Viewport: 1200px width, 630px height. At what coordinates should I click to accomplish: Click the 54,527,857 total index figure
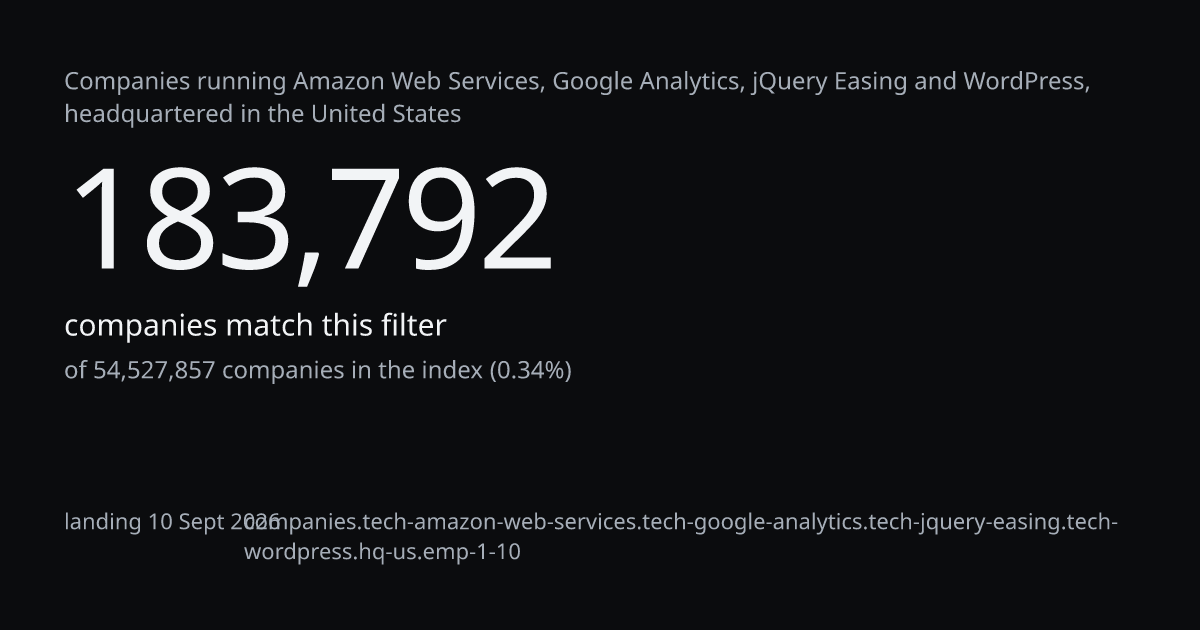[x=154, y=371]
